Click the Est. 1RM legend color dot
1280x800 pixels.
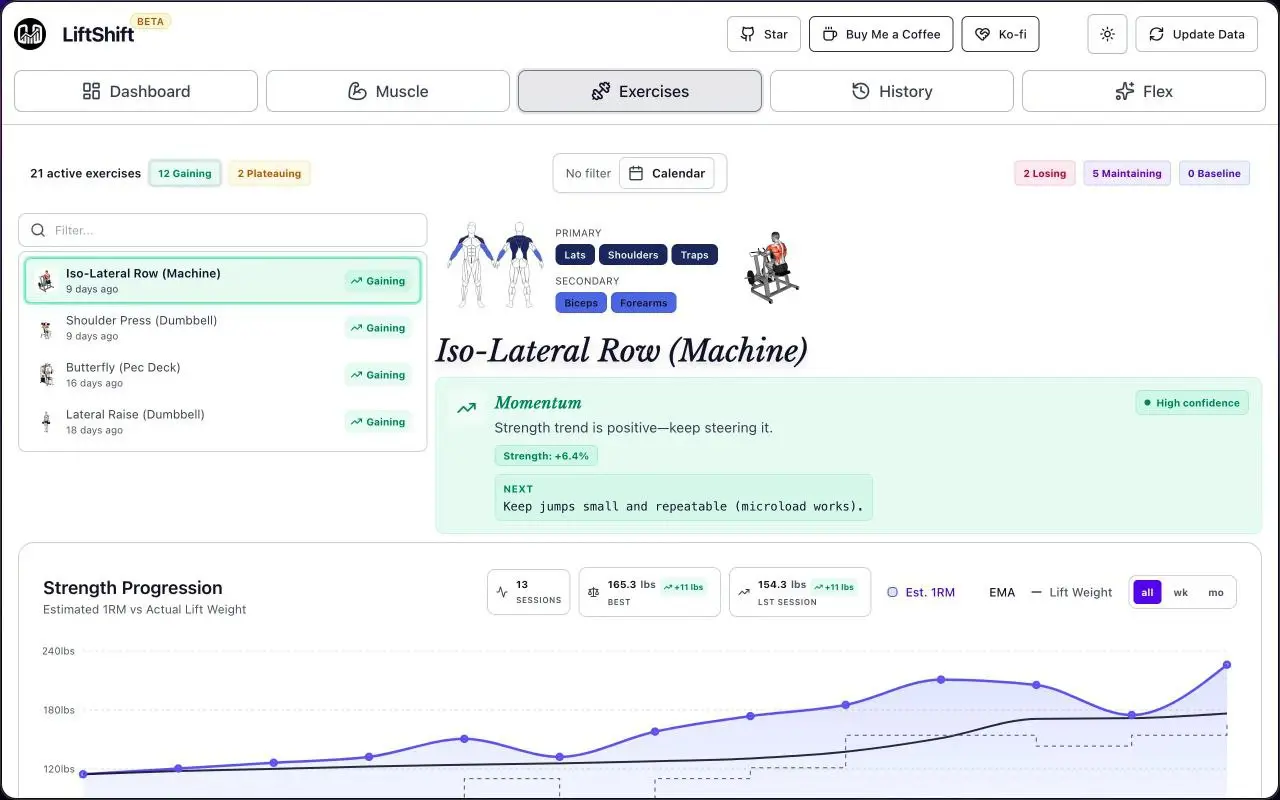pos(892,592)
